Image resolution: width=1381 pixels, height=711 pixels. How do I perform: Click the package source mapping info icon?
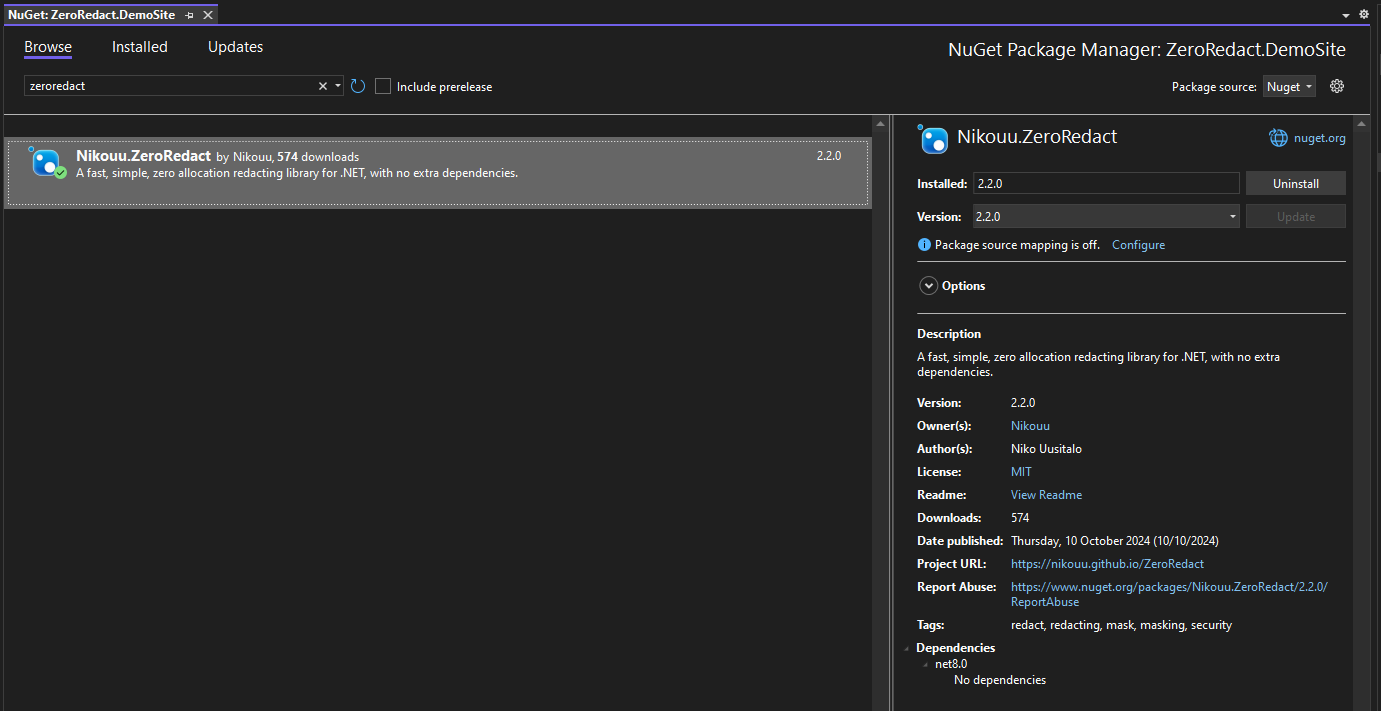point(924,245)
